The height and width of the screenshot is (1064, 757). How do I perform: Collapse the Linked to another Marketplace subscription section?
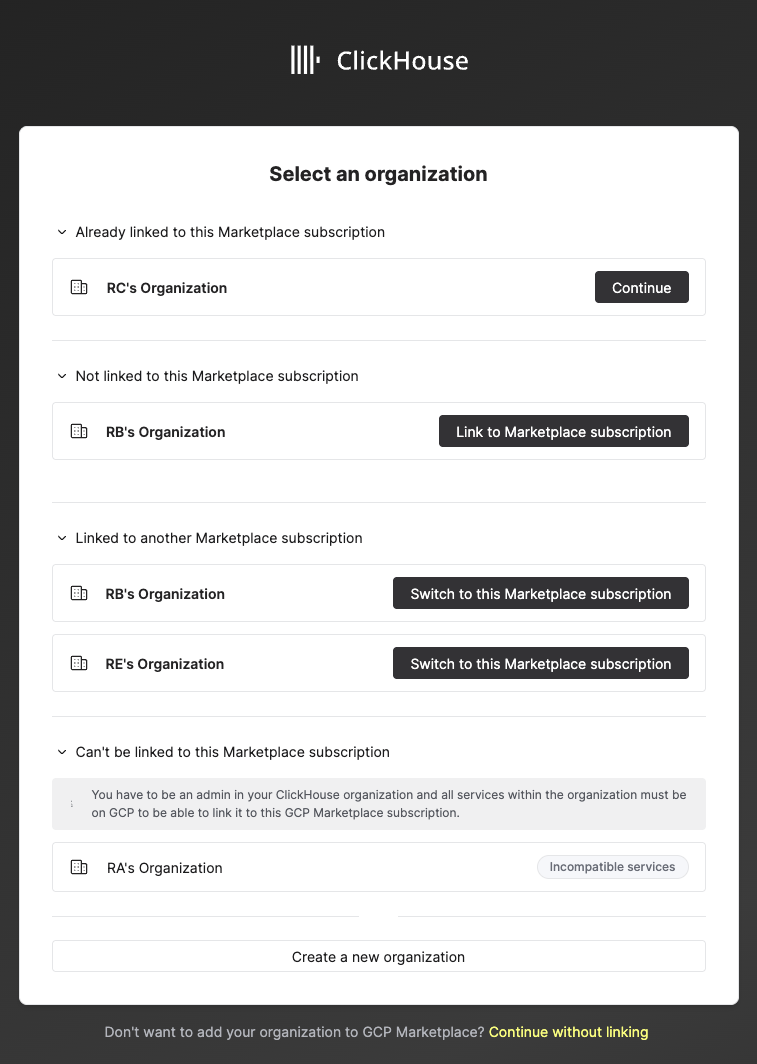pos(60,538)
